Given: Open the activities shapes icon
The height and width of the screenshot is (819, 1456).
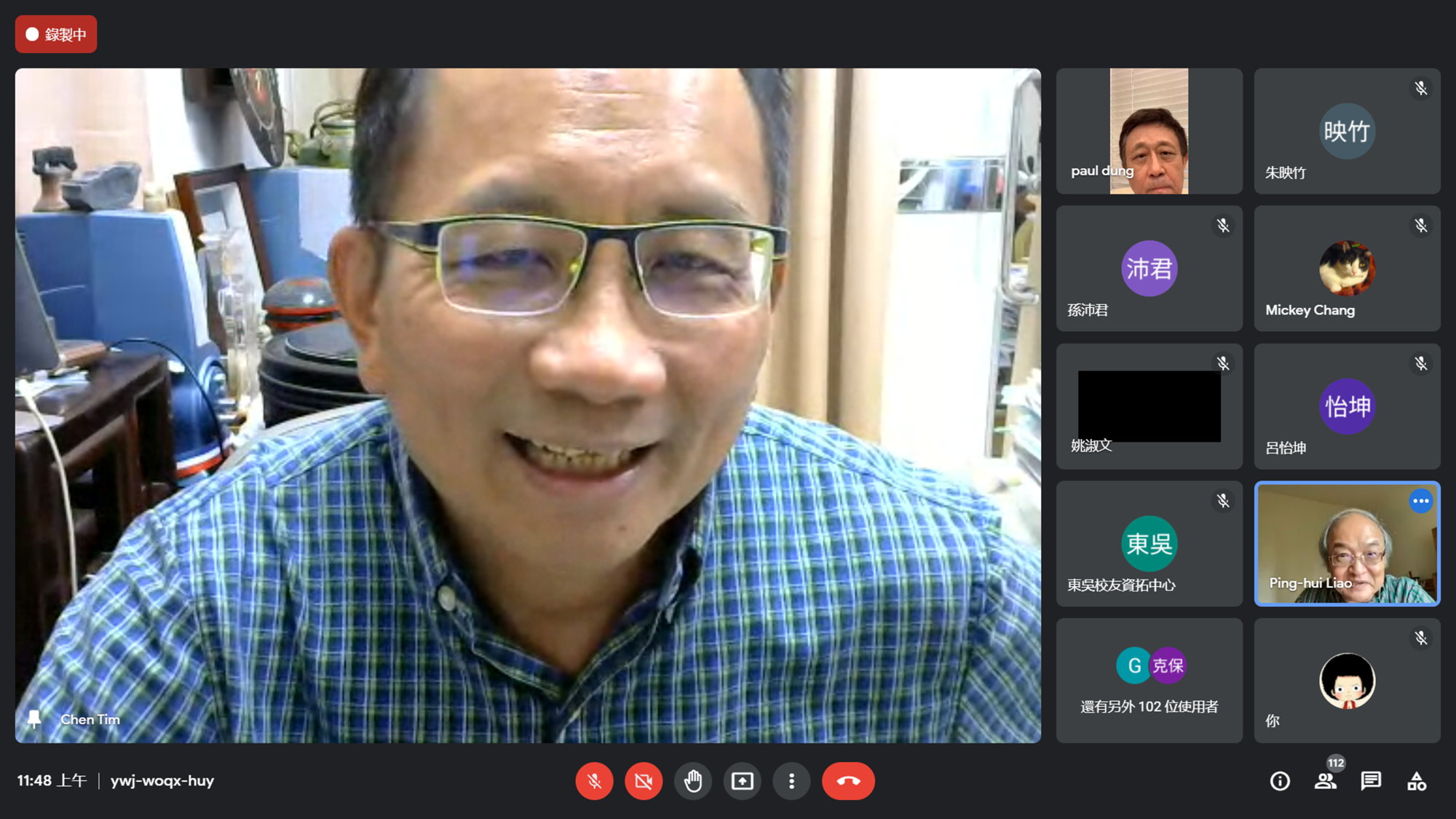Looking at the screenshot, I should tap(1417, 781).
